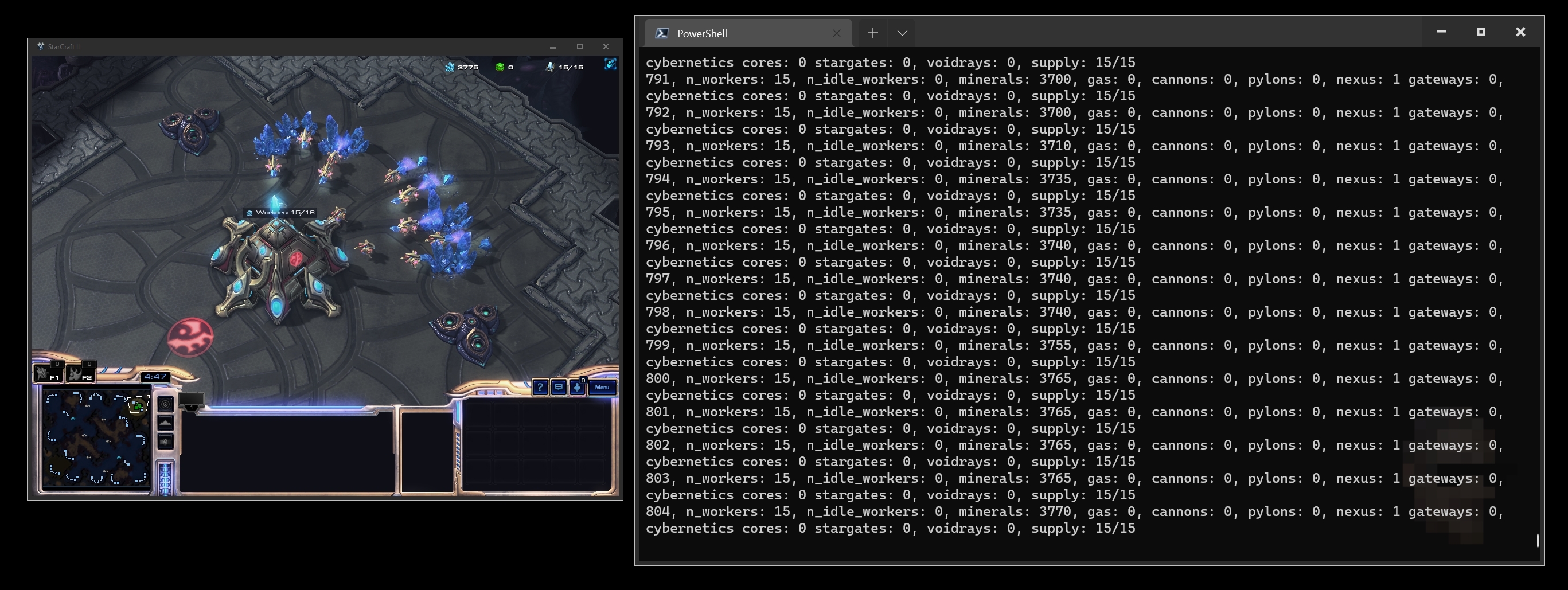1568x590 pixels.
Task: Click the minerals resource icon
Action: pyautogui.click(x=450, y=67)
